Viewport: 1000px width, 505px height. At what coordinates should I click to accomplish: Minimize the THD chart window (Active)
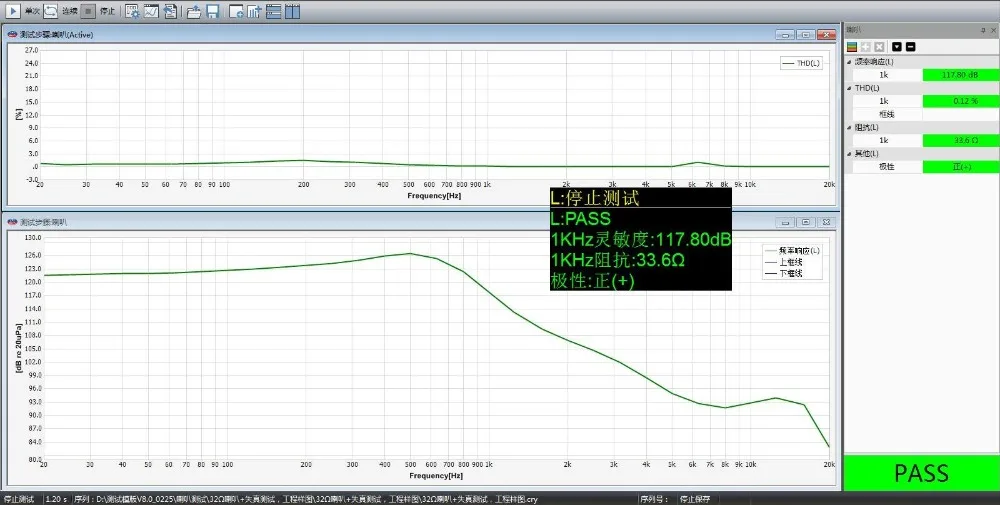click(x=785, y=35)
